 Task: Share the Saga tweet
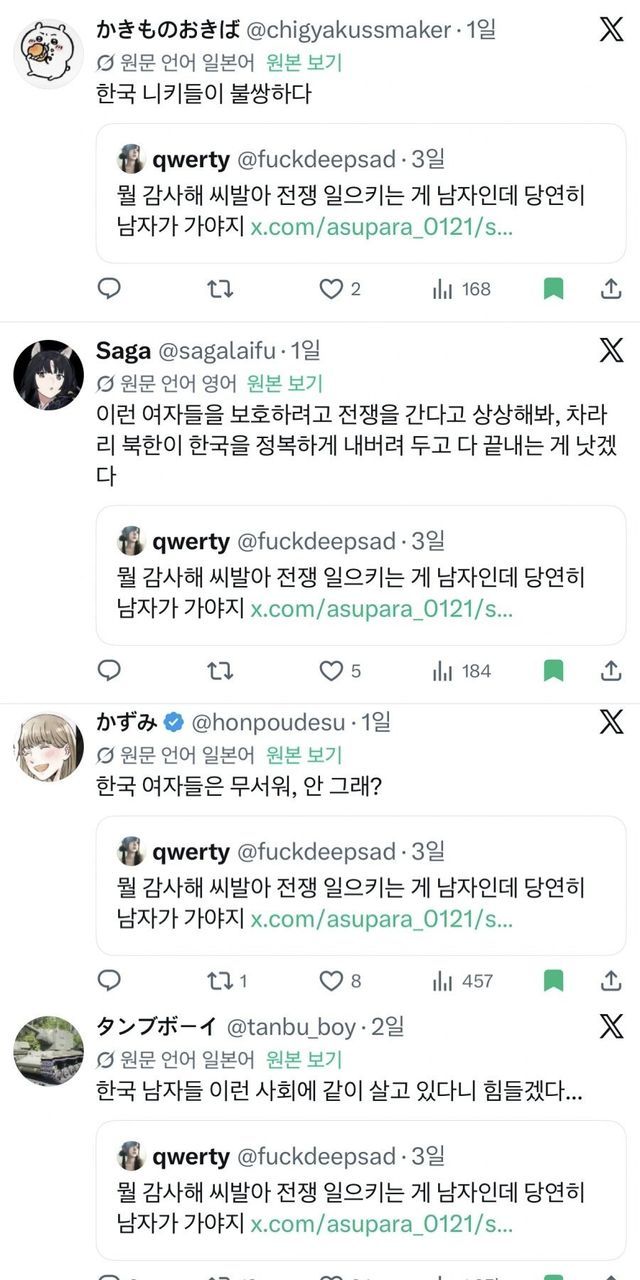[x=610, y=671]
